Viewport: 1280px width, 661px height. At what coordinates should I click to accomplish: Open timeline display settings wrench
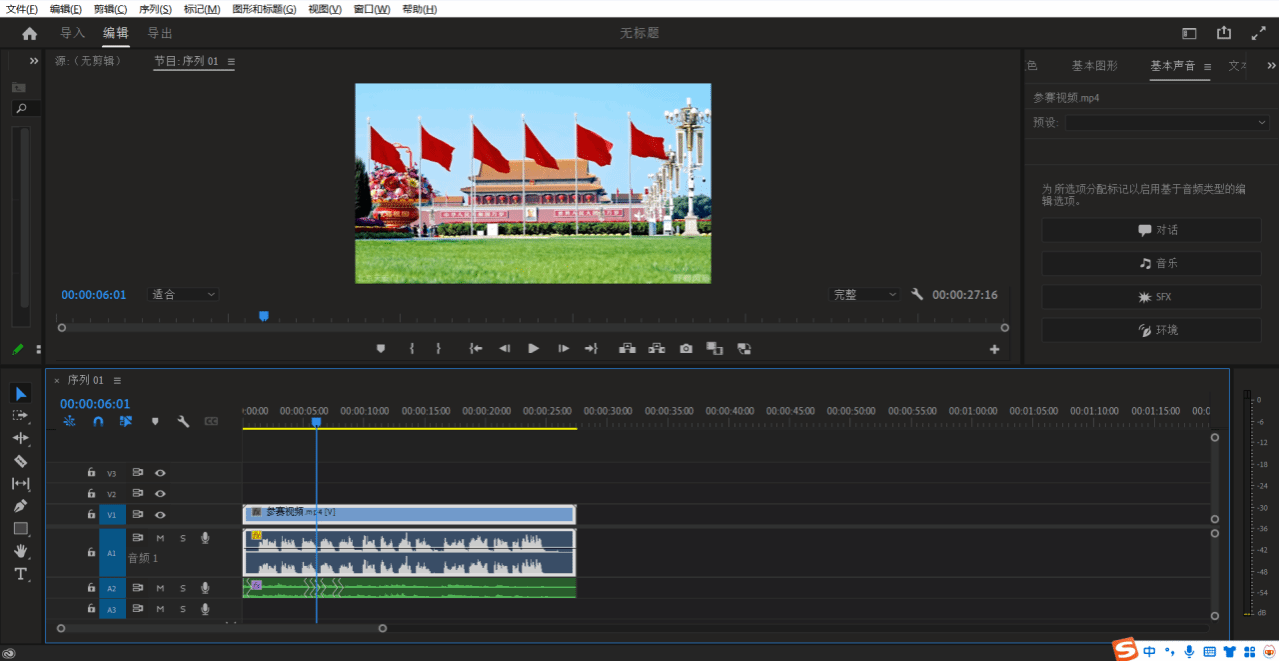(183, 422)
